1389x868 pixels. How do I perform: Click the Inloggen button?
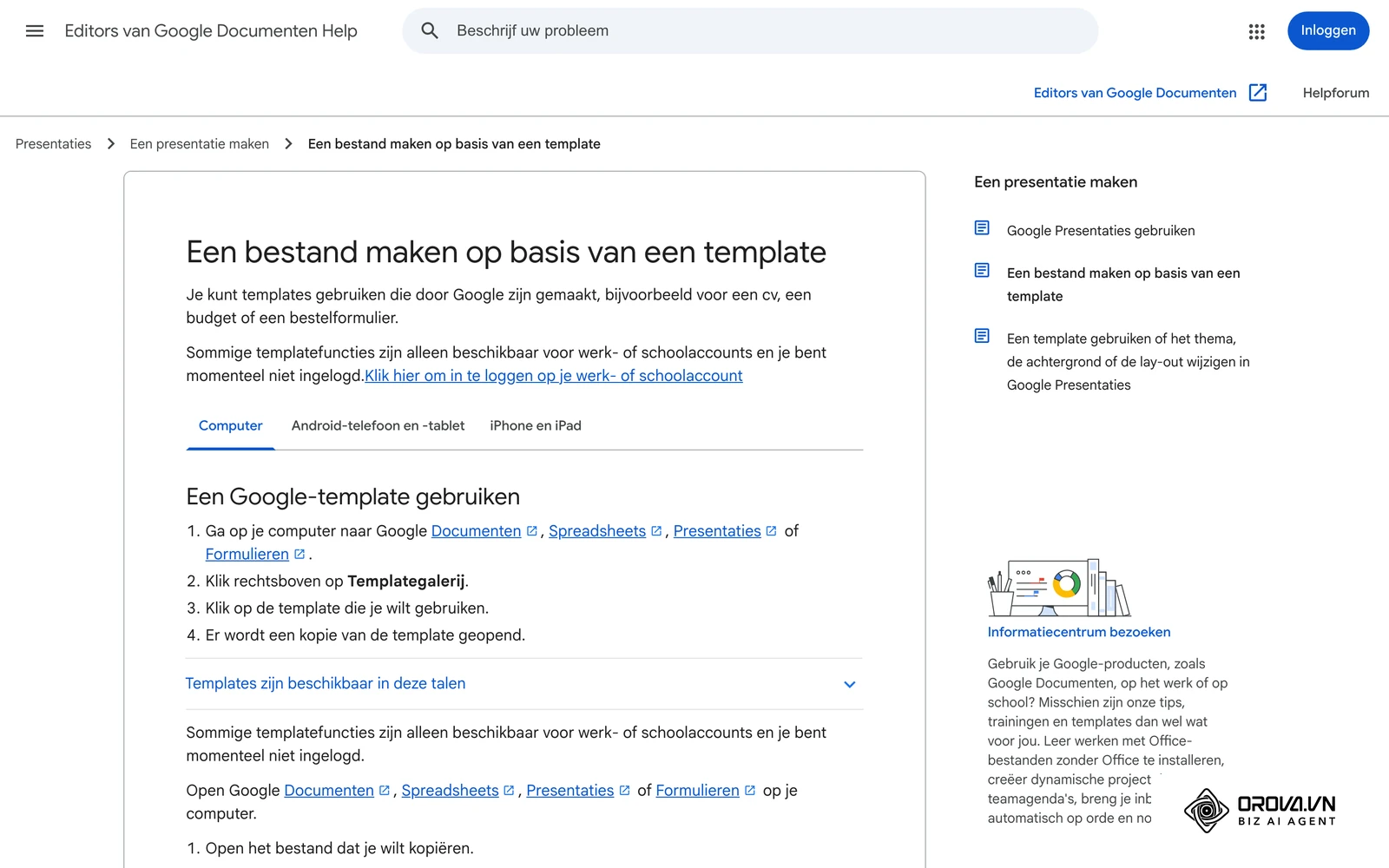tap(1328, 31)
